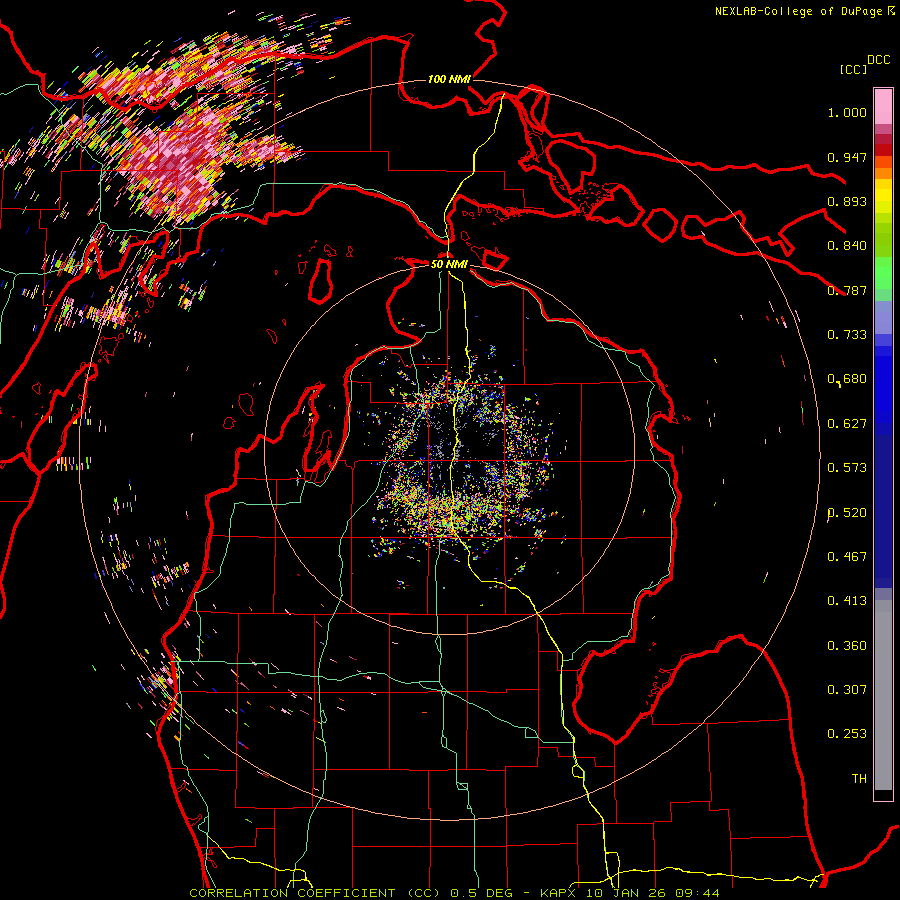
Task: Click the 0.947 color scale value
Action: tap(847, 157)
